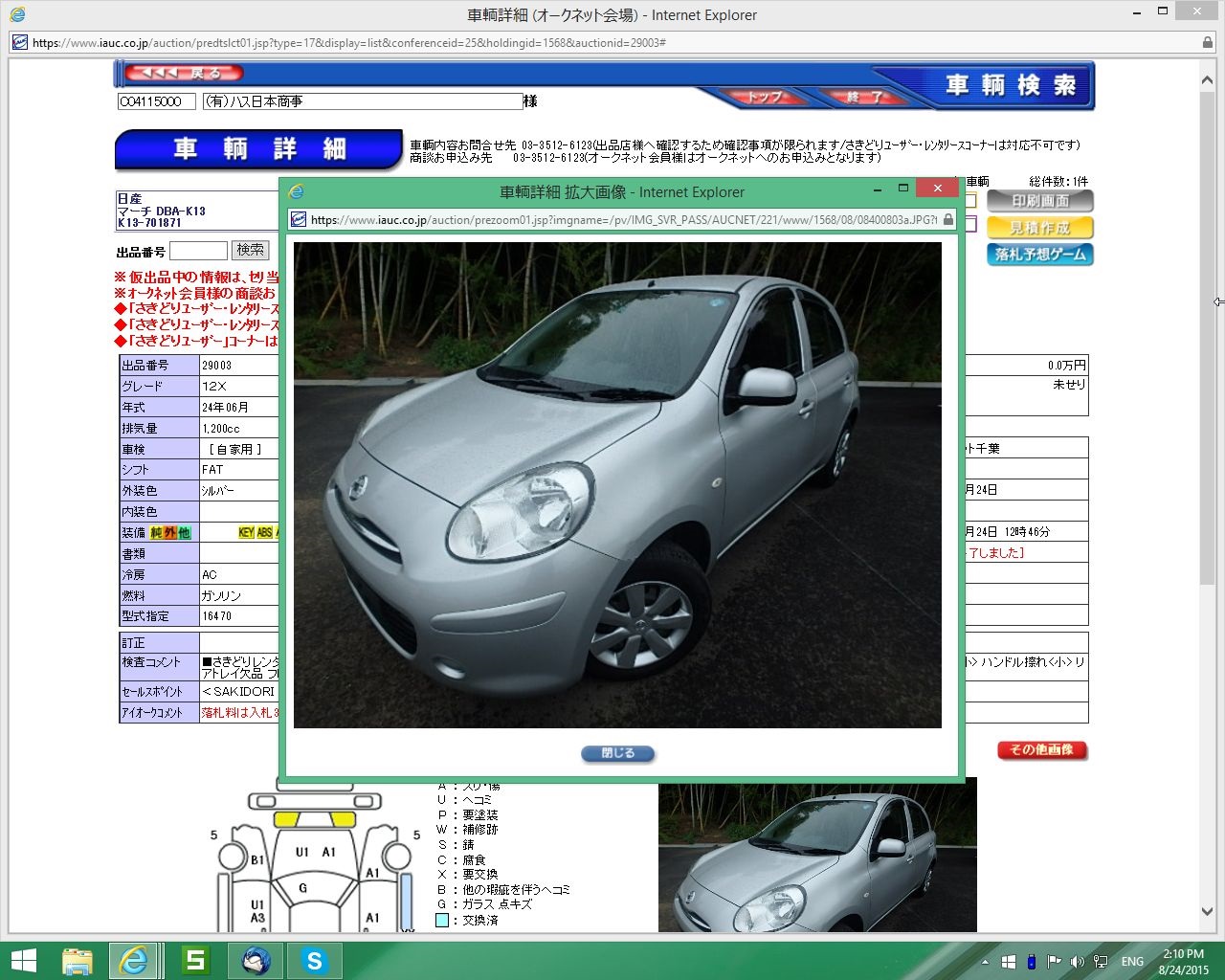The height and width of the screenshot is (980, 1225).
Task: Open File Explorer from the taskbar
Action: coord(77,961)
